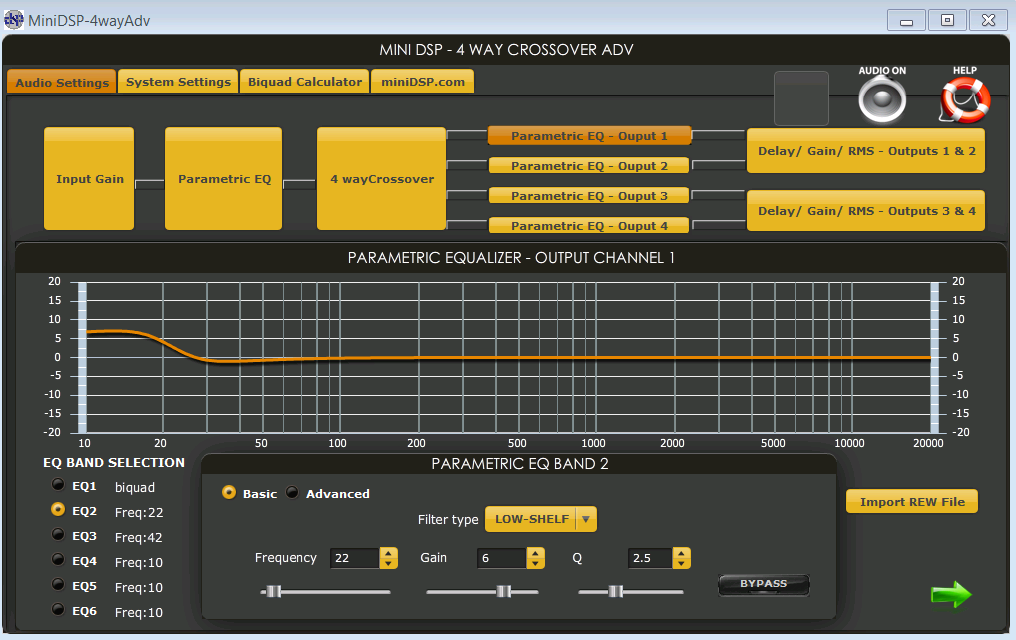Click the MiniDSP app icon in title bar
1016x640 pixels.
pyautogui.click(x=14, y=20)
